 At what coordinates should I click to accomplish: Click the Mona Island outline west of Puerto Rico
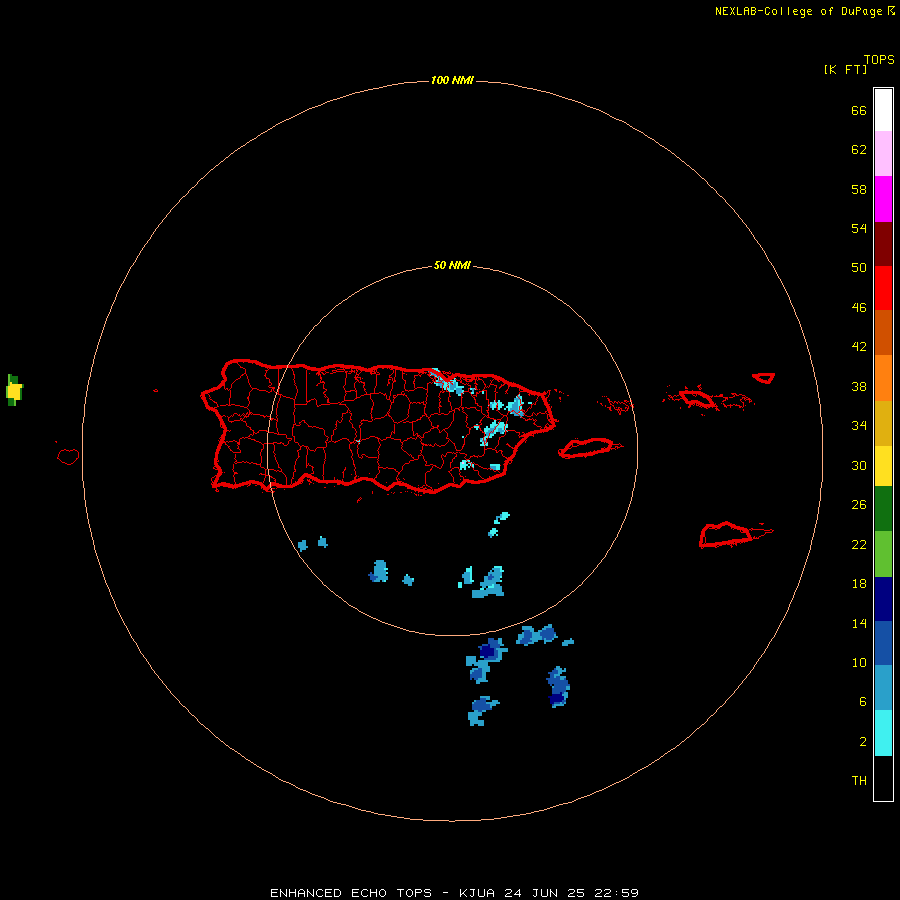tap(68, 456)
